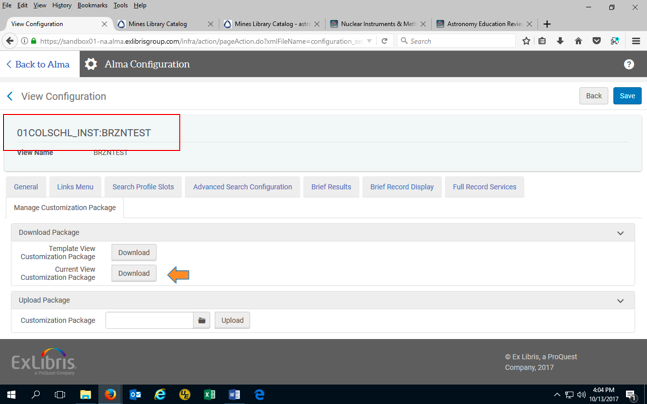Open the History menu
This screenshot has width=647, height=404.
(62, 5)
